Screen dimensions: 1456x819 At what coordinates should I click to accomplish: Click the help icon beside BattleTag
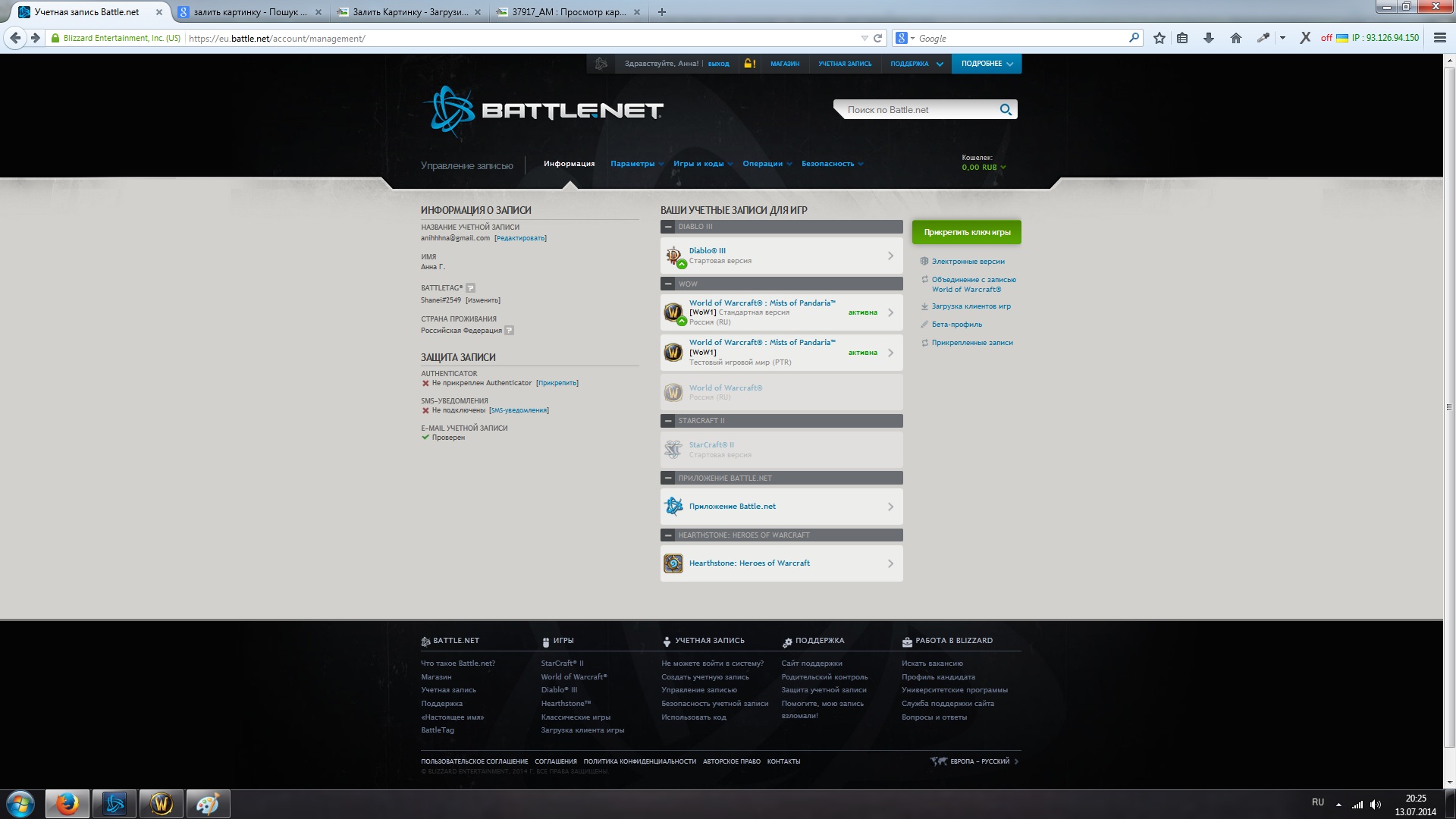471,288
